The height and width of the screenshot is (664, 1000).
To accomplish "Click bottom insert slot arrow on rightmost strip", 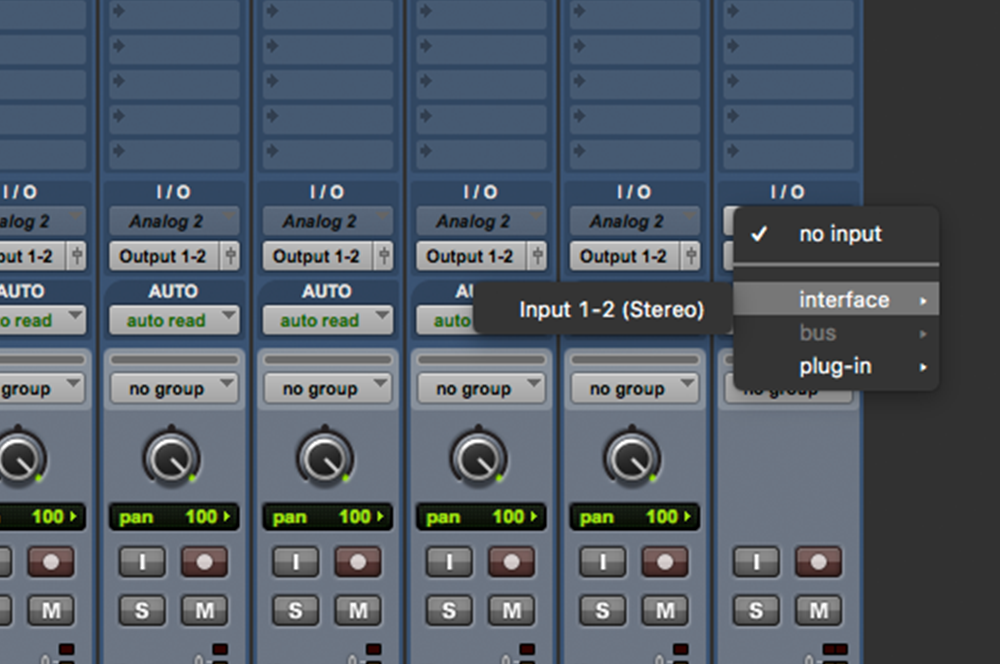I will coord(733,151).
